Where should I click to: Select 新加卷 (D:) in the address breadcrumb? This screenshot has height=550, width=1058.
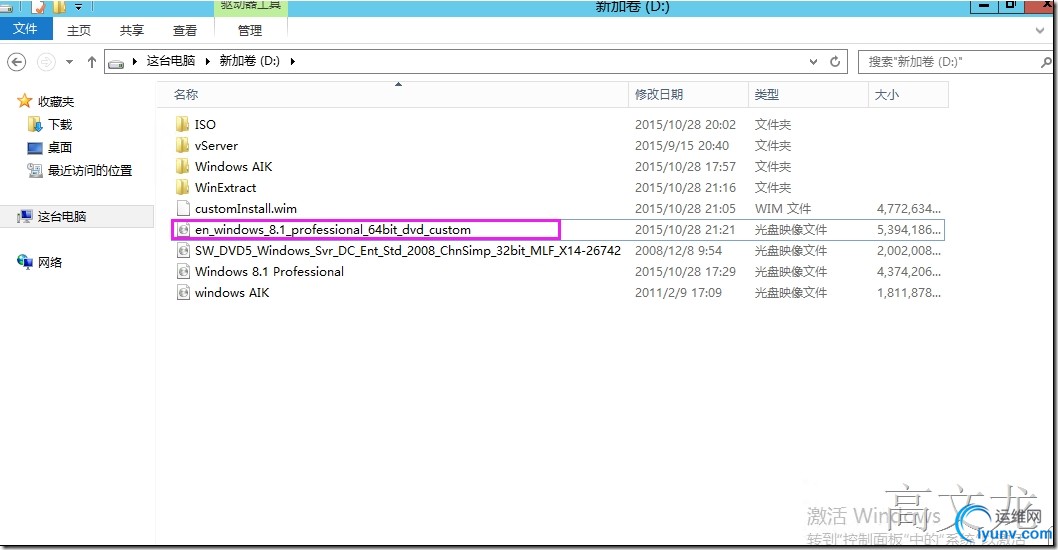[x=250, y=61]
